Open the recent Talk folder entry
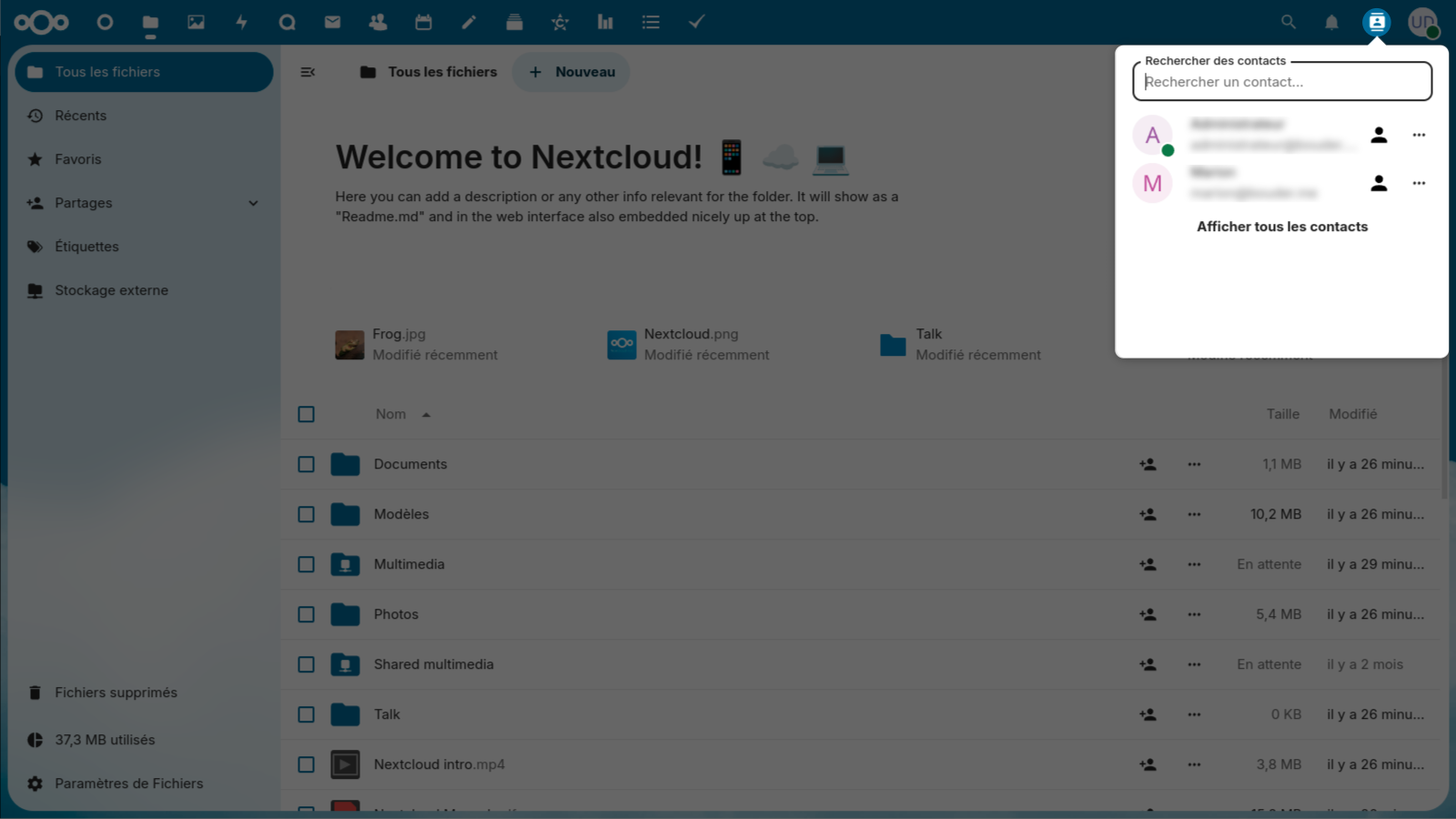This screenshot has width=1456, height=819. click(x=960, y=345)
